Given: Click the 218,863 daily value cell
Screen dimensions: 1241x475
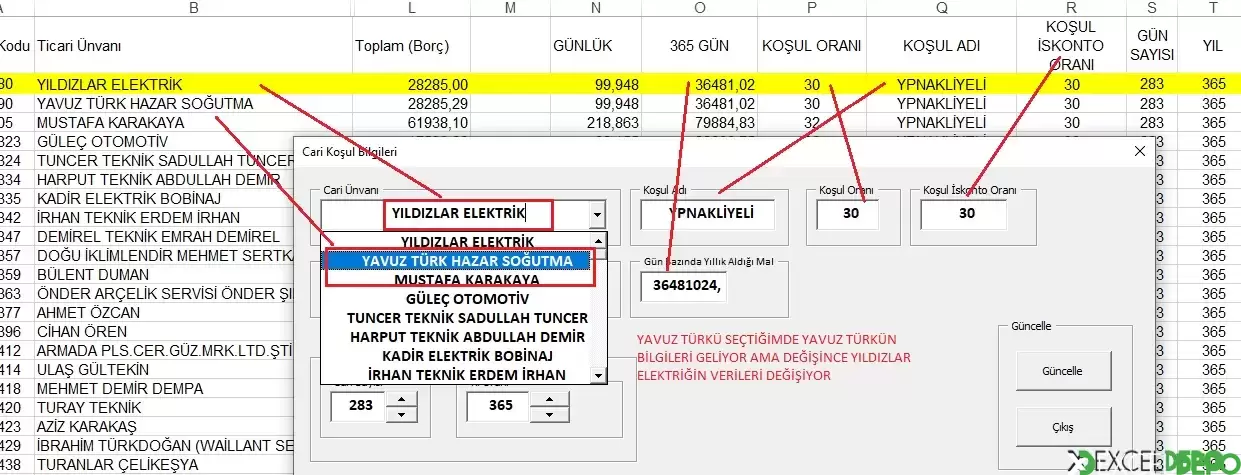Looking at the screenshot, I should click(596, 122).
